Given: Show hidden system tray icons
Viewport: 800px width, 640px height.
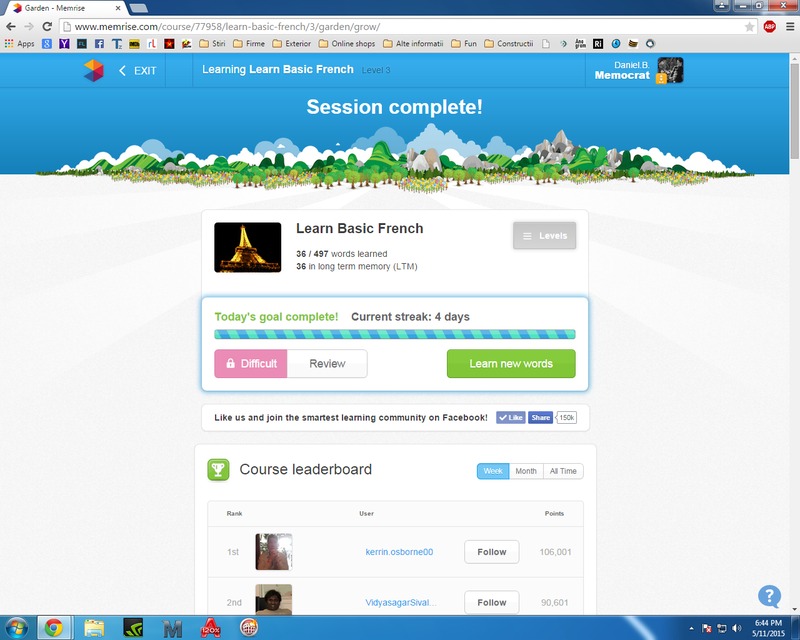Looking at the screenshot, I should (x=691, y=628).
